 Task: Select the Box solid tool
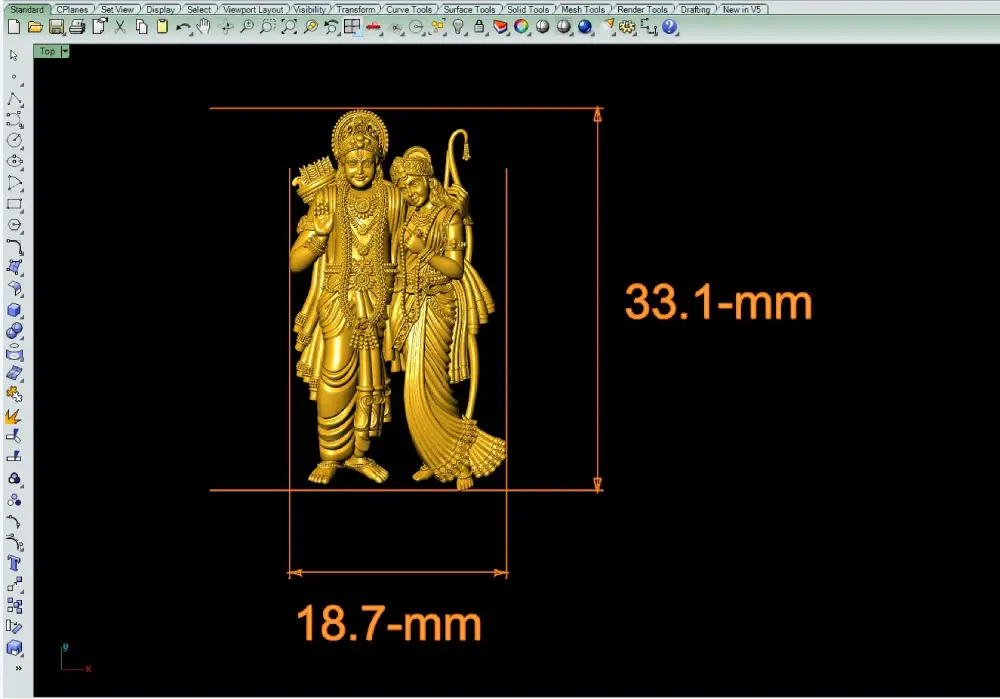(14, 310)
